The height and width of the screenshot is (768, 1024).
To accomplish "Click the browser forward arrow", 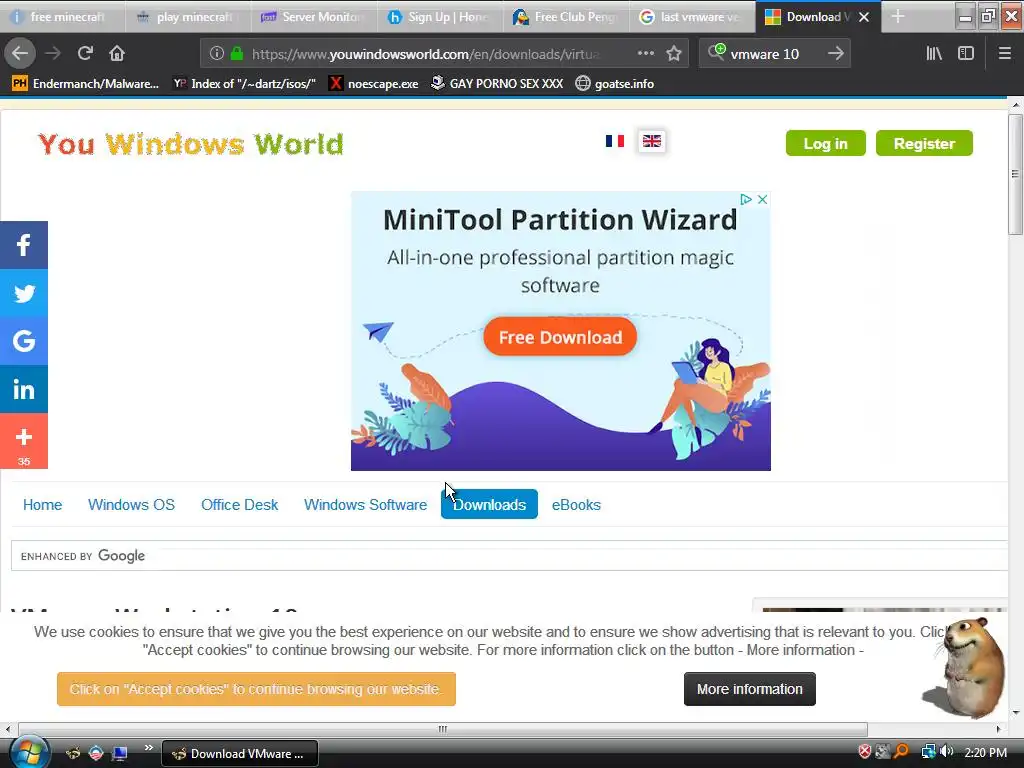I will click(53, 54).
